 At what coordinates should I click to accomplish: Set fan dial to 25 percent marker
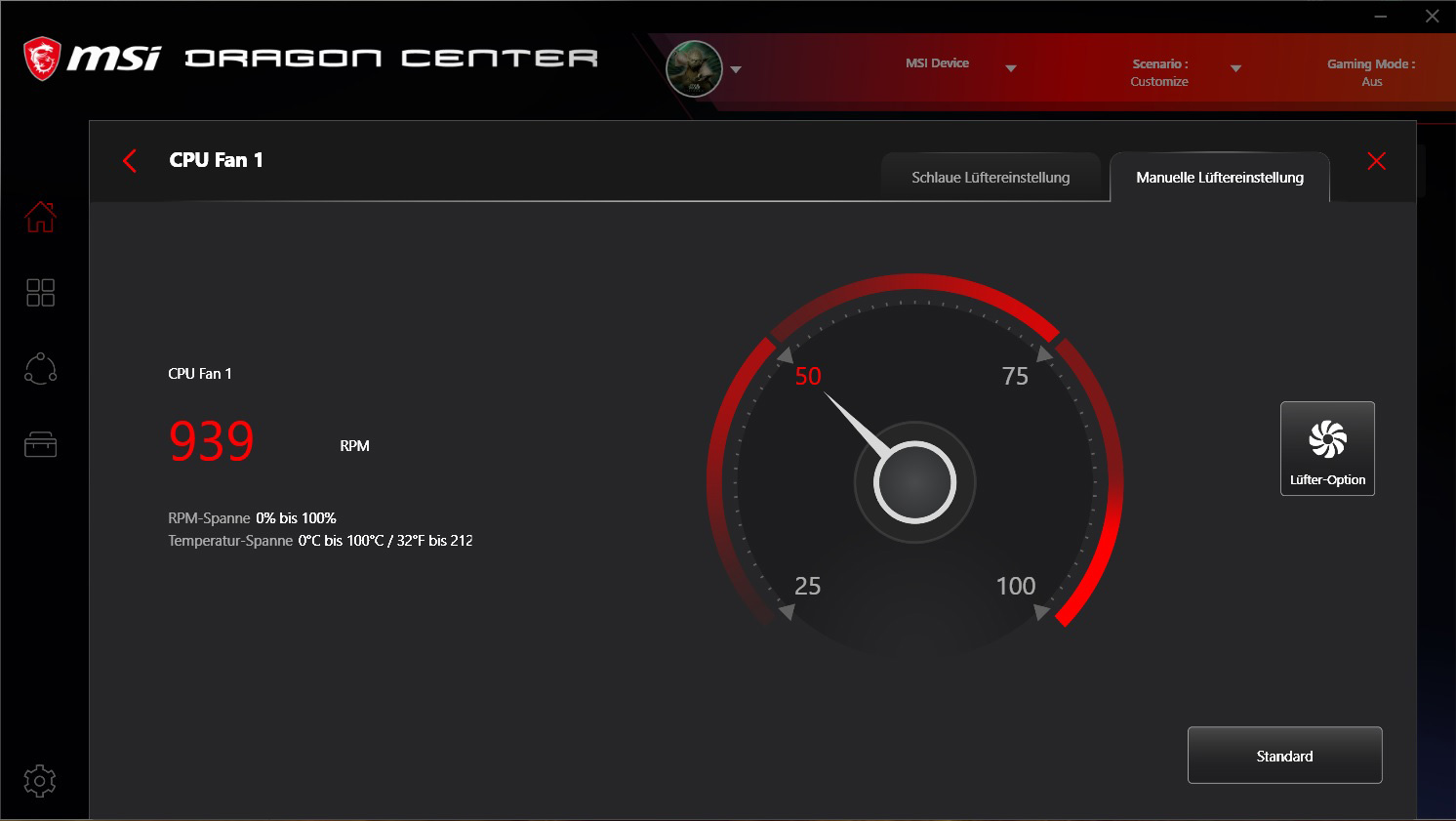[x=807, y=586]
